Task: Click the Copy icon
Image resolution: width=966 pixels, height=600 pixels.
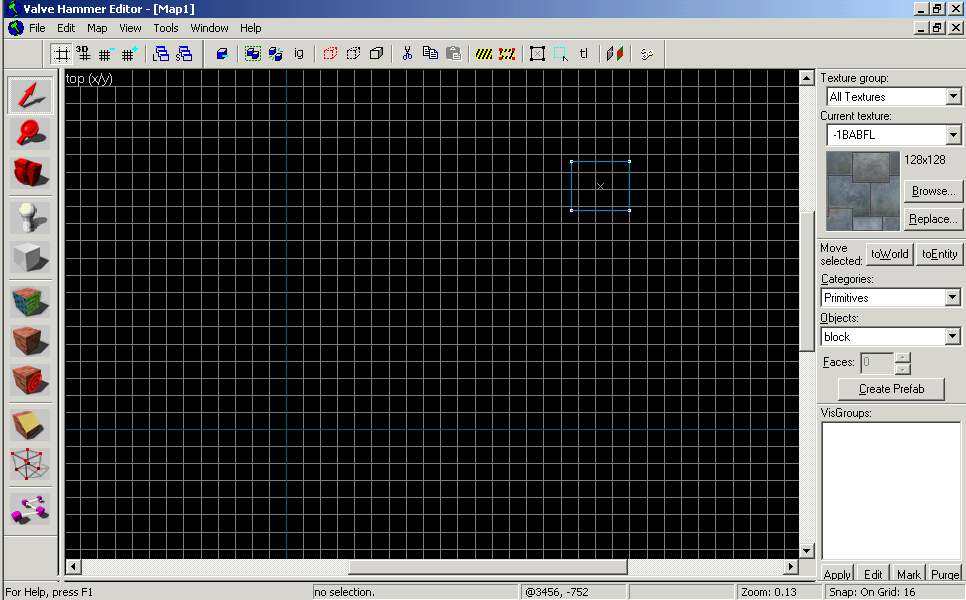Action: click(x=430, y=54)
